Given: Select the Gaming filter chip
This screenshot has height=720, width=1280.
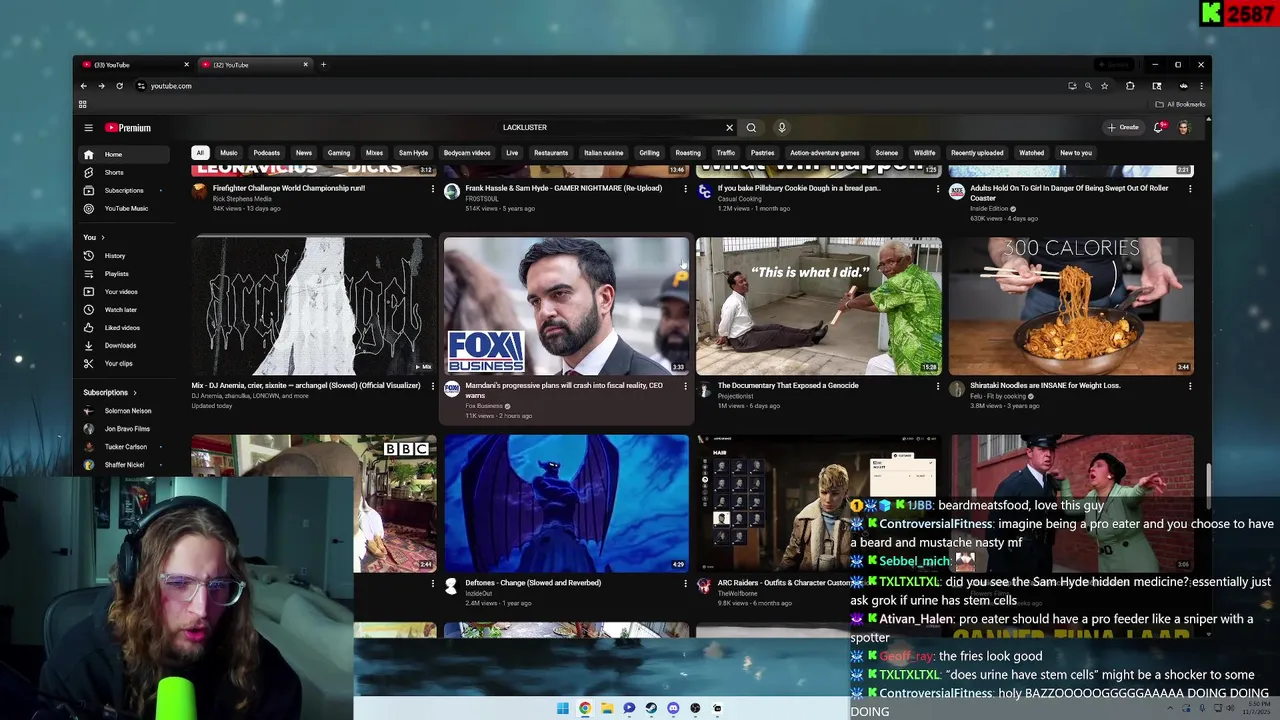Looking at the screenshot, I should tap(339, 153).
